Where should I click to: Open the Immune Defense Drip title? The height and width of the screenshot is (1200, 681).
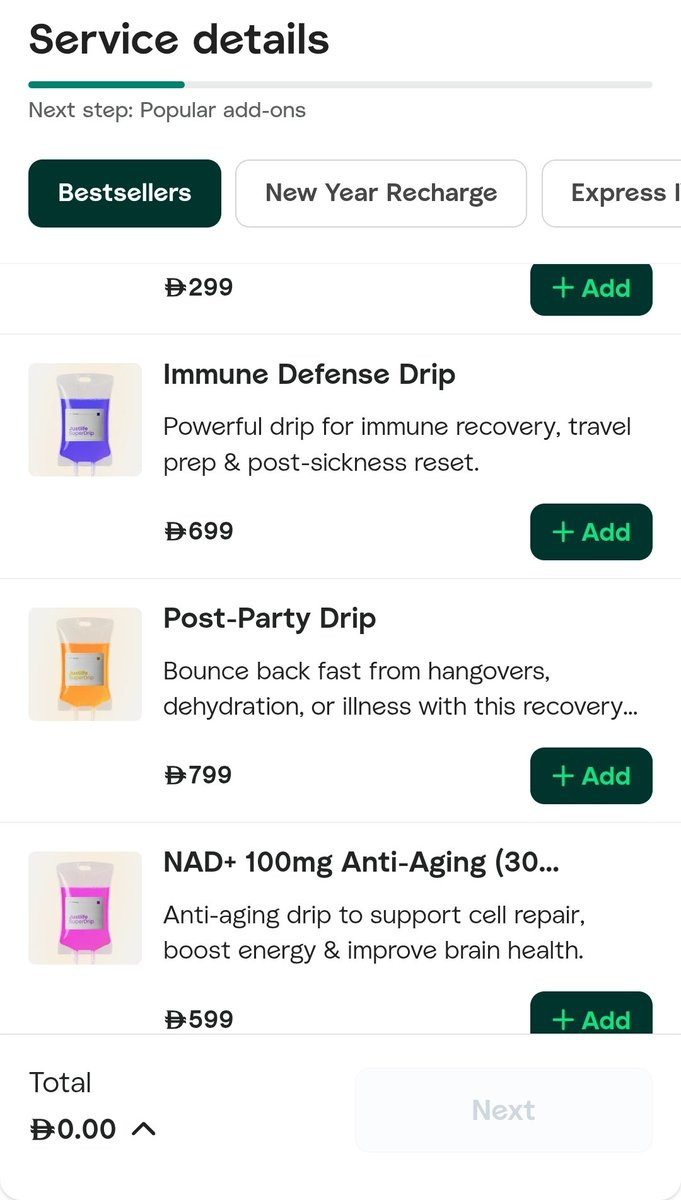pyautogui.click(x=309, y=375)
